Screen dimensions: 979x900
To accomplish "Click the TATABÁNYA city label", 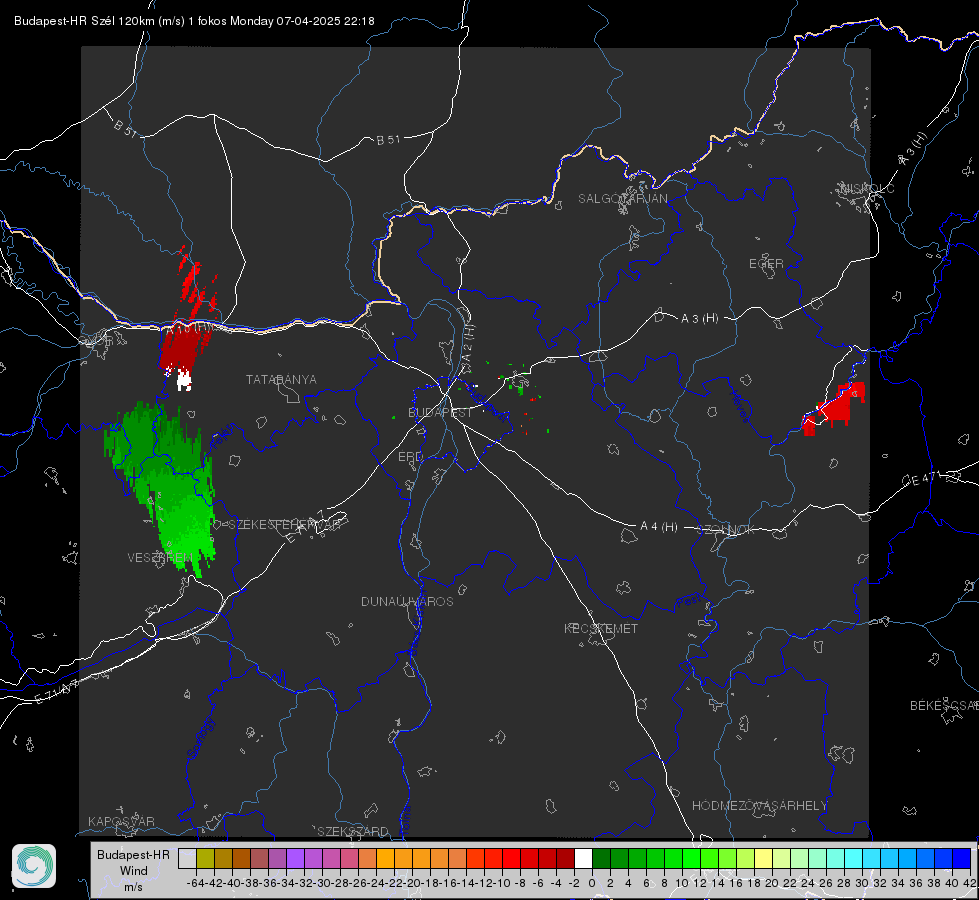I will coord(281,380).
